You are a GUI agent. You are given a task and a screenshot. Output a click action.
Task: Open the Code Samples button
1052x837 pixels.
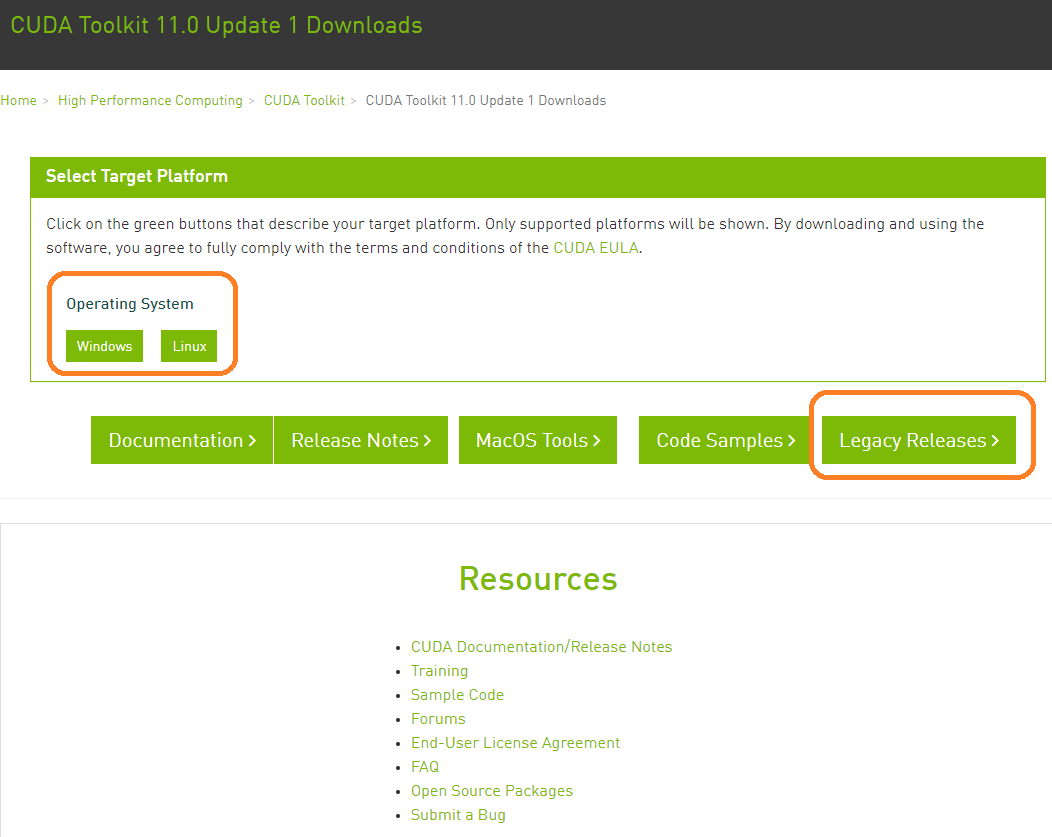pyautogui.click(x=726, y=440)
